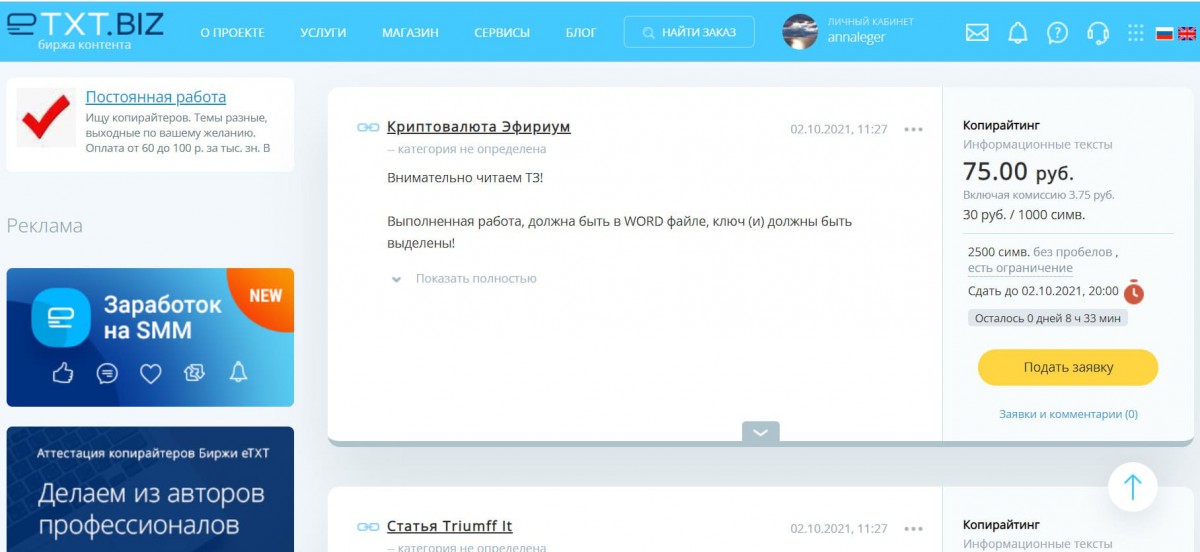Click Осталось 0 дней 8 ч 33 мин badge
Image resolution: width=1200 pixels, height=552 pixels.
coord(1048,318)
